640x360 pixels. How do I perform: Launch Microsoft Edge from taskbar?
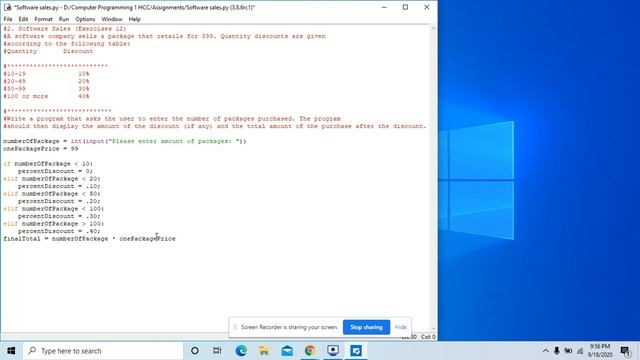tap(241, 351)
